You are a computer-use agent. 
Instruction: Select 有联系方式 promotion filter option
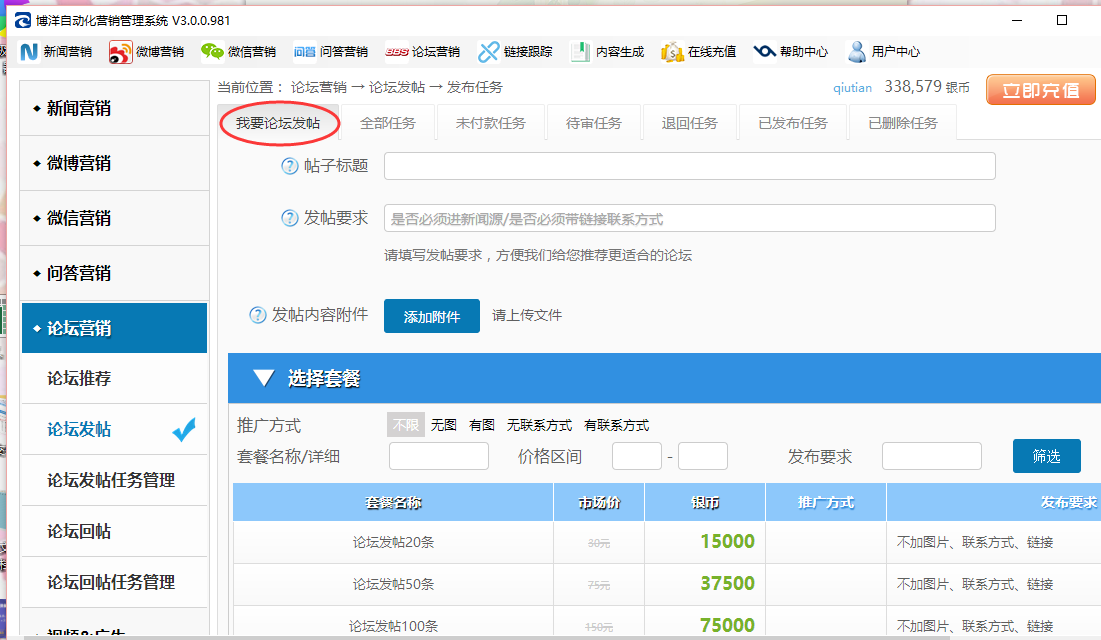click(616, 425)
